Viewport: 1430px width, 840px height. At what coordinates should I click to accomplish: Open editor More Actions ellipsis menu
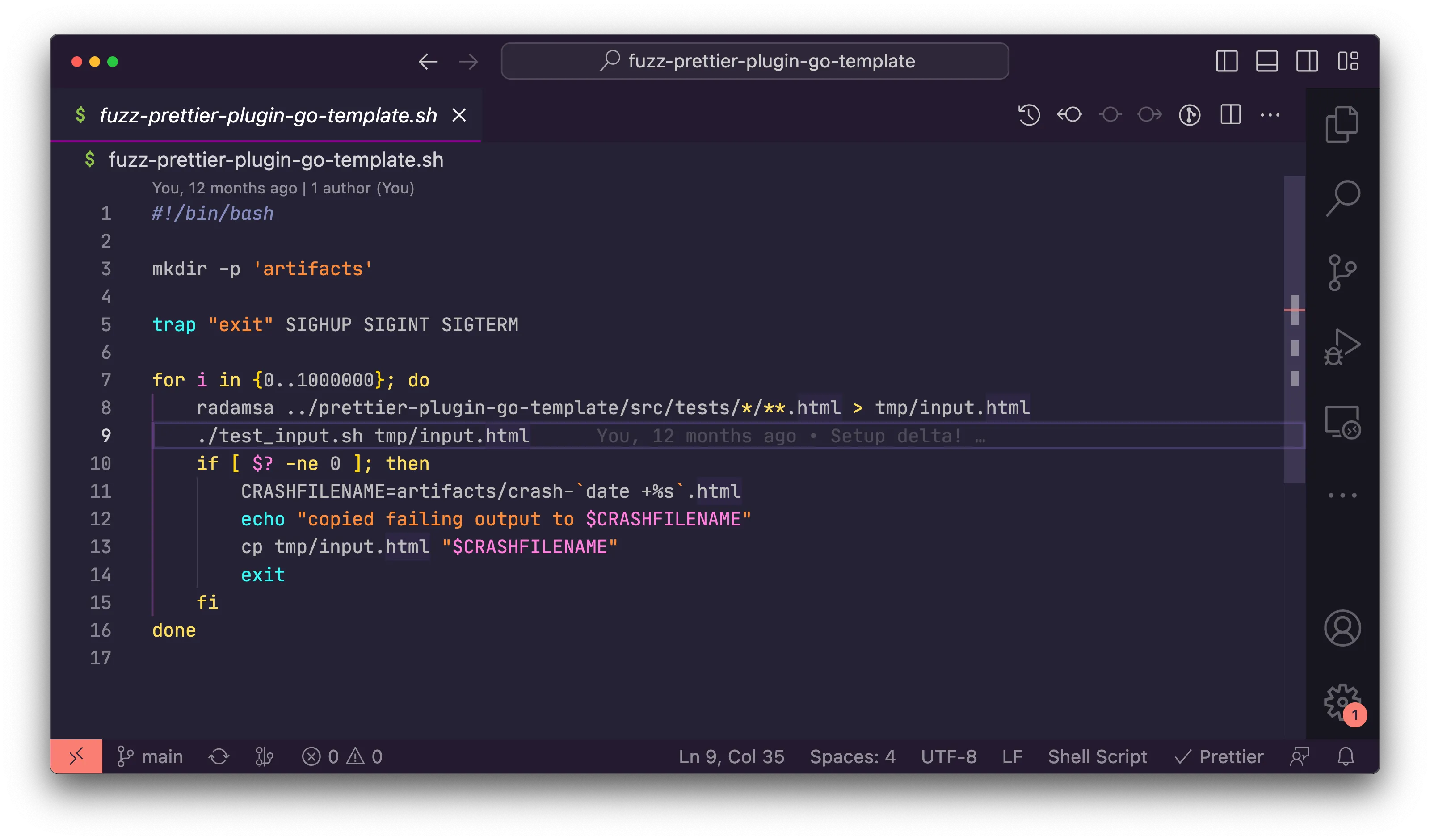pyautogui.click(x=1270, y=115)
